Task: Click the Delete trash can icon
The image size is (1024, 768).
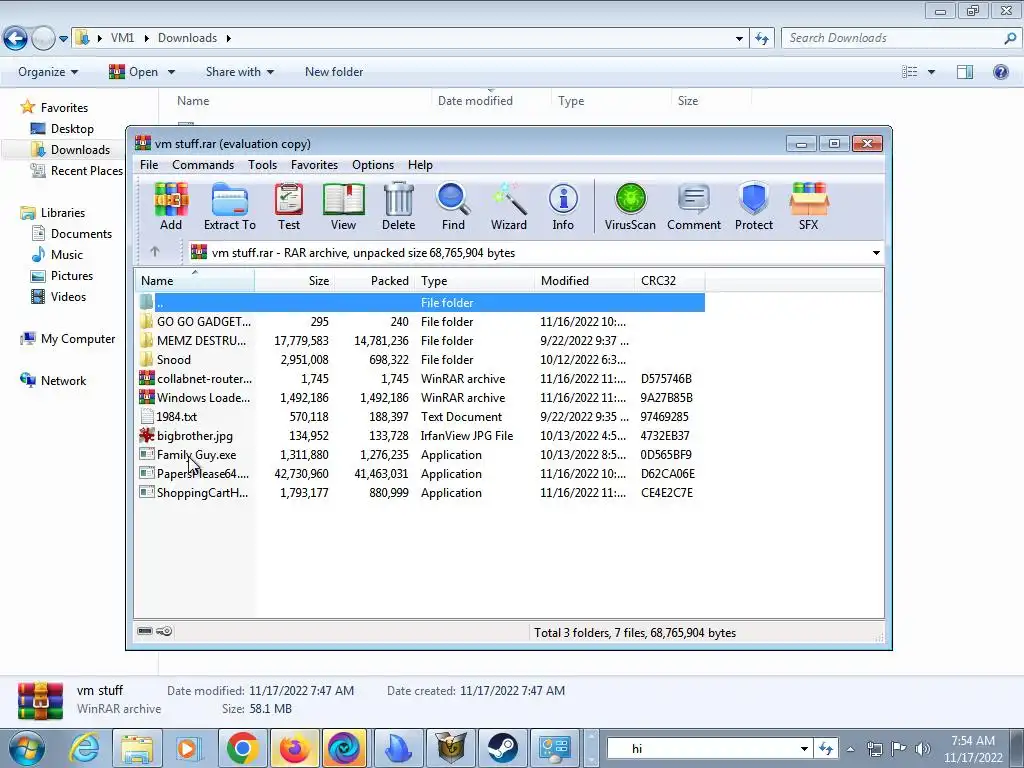Action: click(398, 206)
